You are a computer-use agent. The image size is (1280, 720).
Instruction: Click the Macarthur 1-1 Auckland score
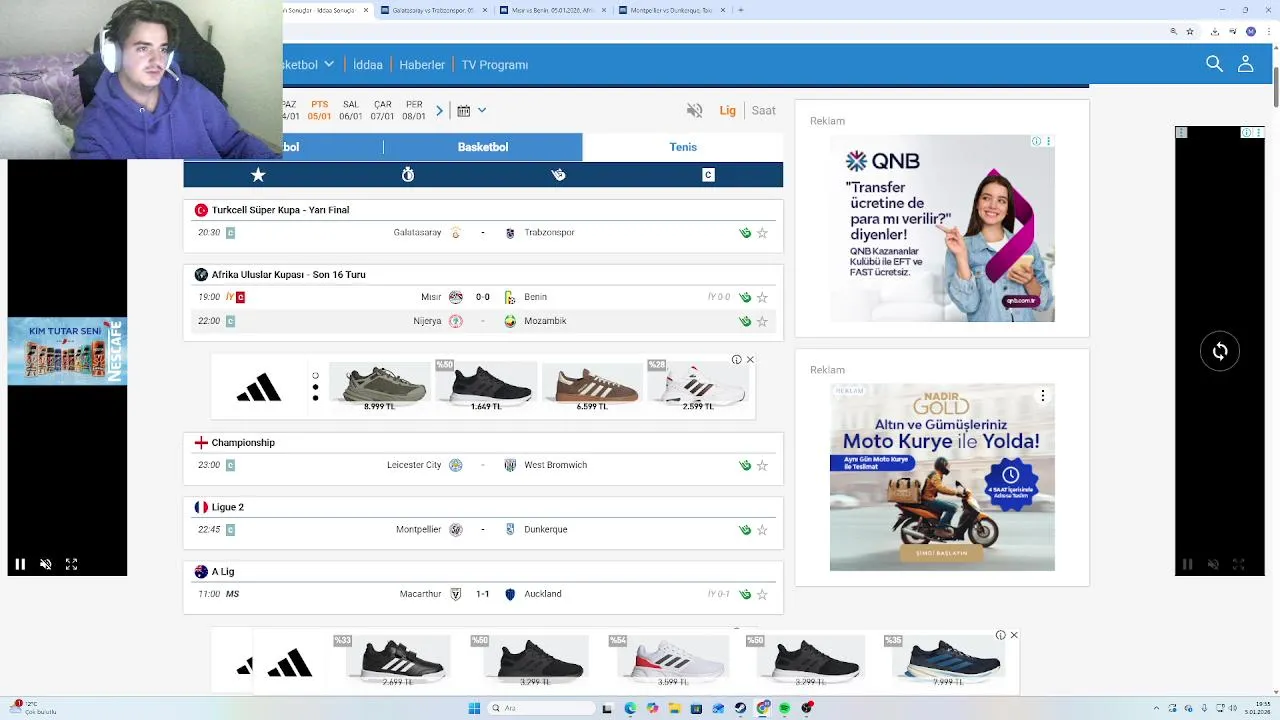click(482, 594)
